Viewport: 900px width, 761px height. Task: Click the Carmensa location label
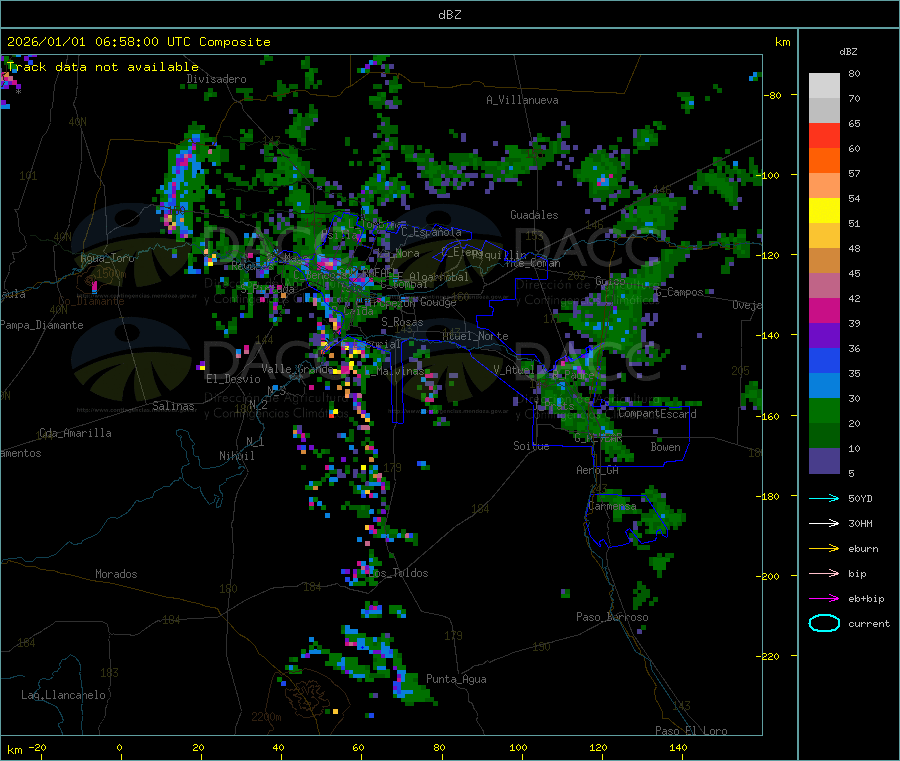coord(612,506)
